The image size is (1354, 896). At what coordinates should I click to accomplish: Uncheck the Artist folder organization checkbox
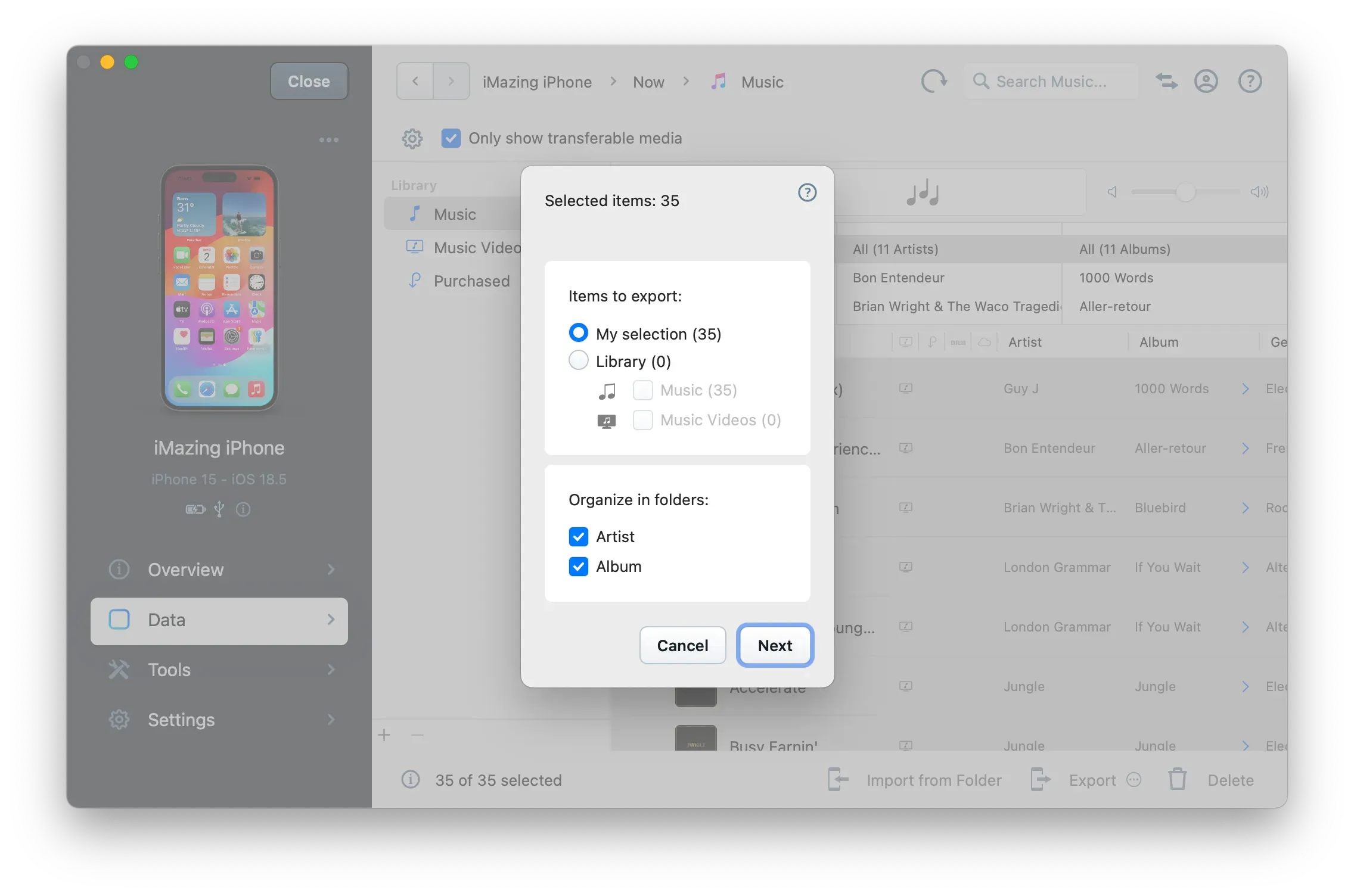(577, 536)
